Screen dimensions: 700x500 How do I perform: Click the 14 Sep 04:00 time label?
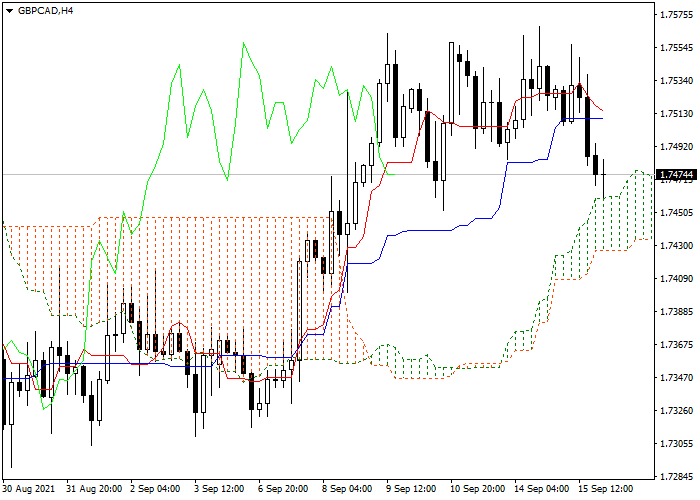(x=541, y=489)
